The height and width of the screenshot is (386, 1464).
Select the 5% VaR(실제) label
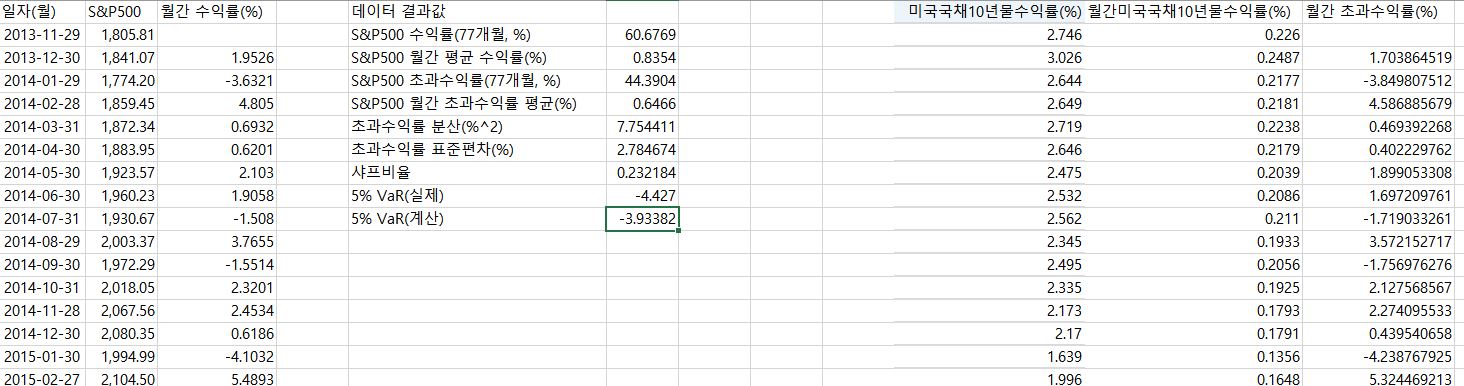tap(477, 195)
